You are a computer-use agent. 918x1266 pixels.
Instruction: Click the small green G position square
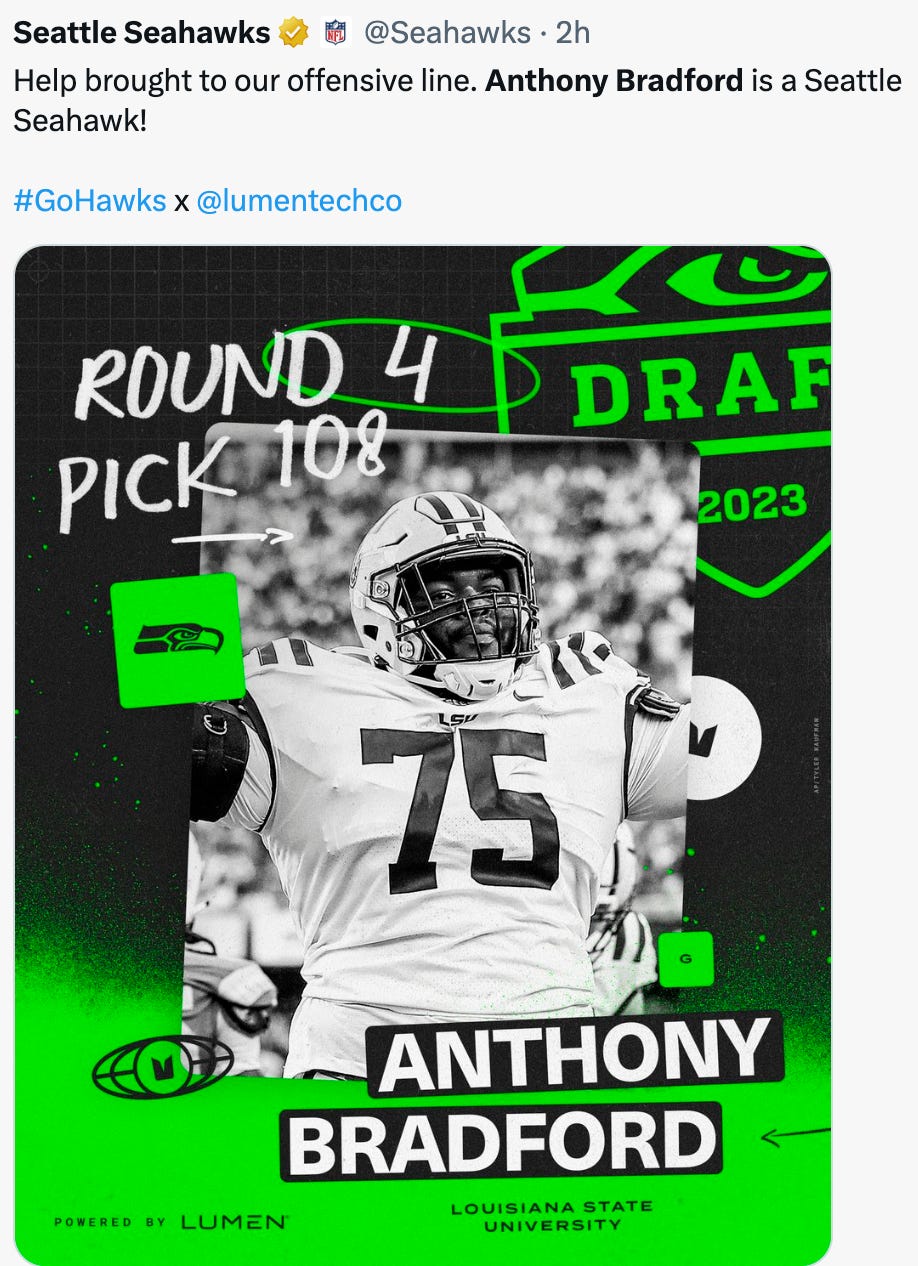point(685,959)
